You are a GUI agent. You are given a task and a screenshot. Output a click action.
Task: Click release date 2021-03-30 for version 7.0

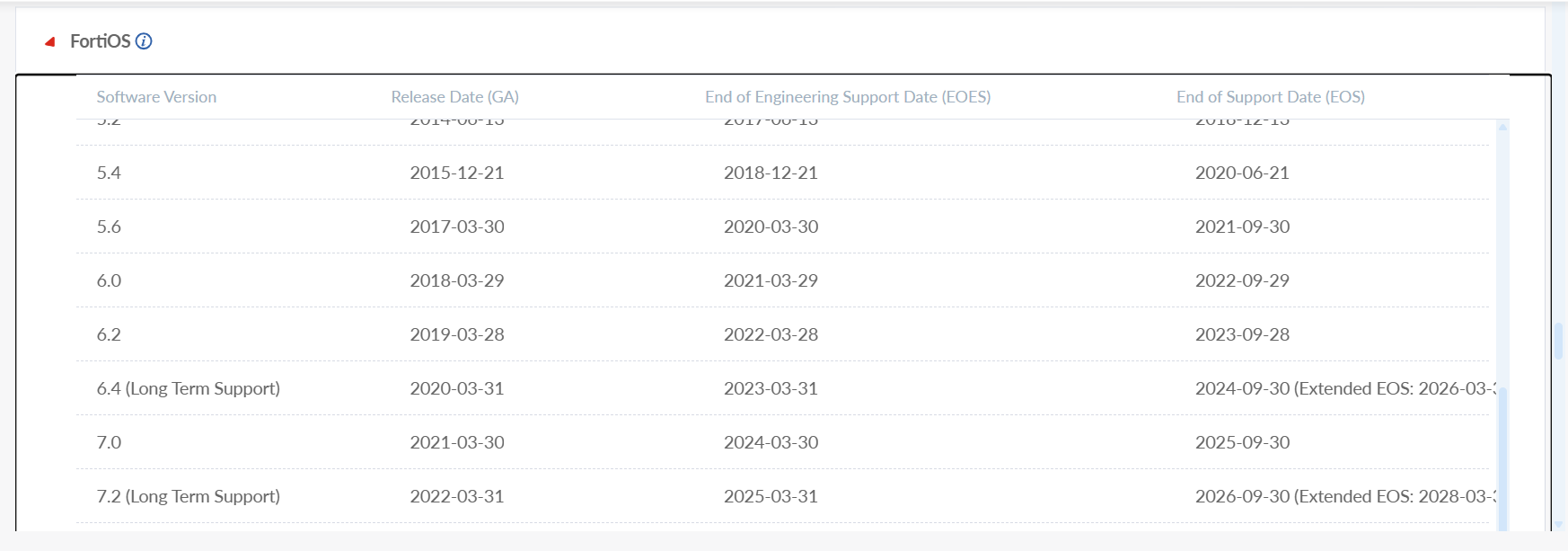[457, 442]
